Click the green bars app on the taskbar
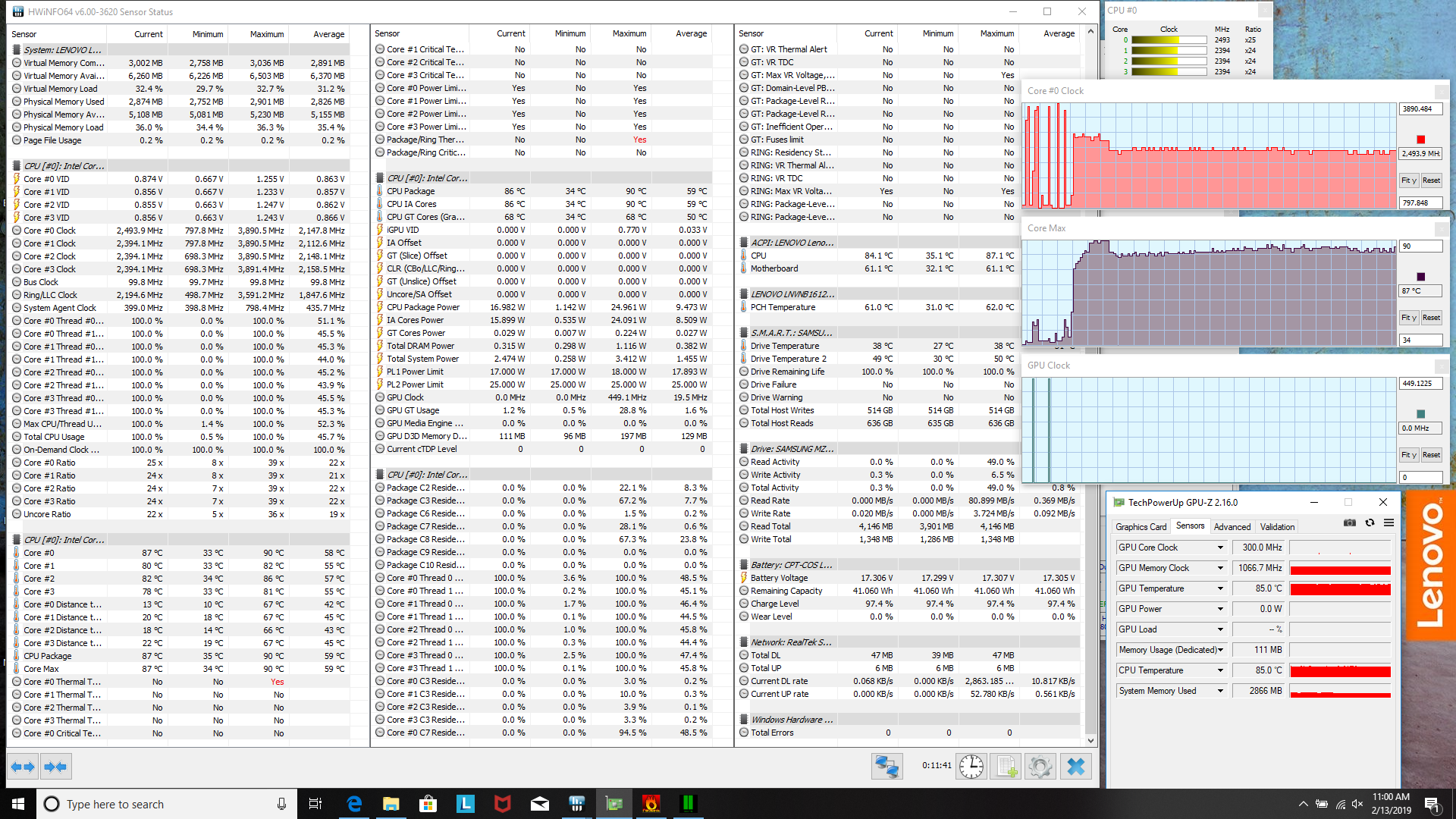1456x819 pixels. [x=689, y=804]
